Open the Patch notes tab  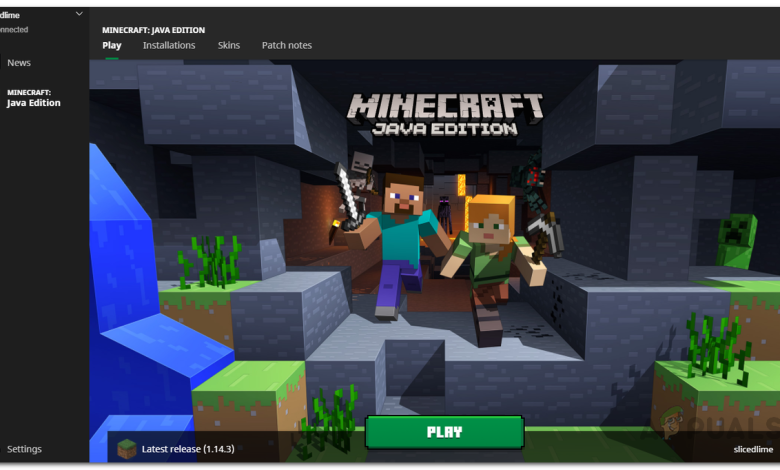(x=287, y=45)
